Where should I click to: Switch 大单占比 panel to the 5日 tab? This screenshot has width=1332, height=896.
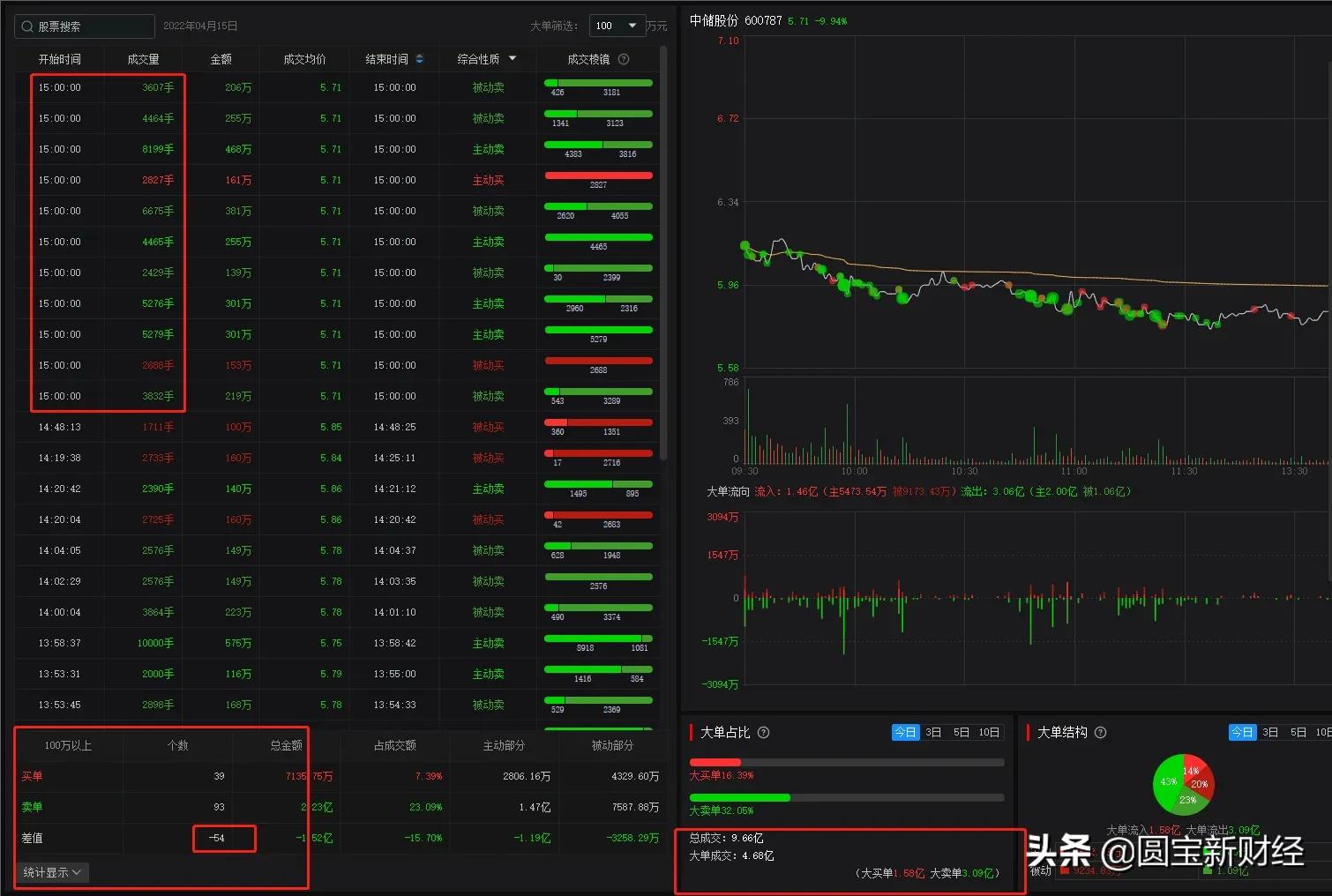[x=962, y=732]
